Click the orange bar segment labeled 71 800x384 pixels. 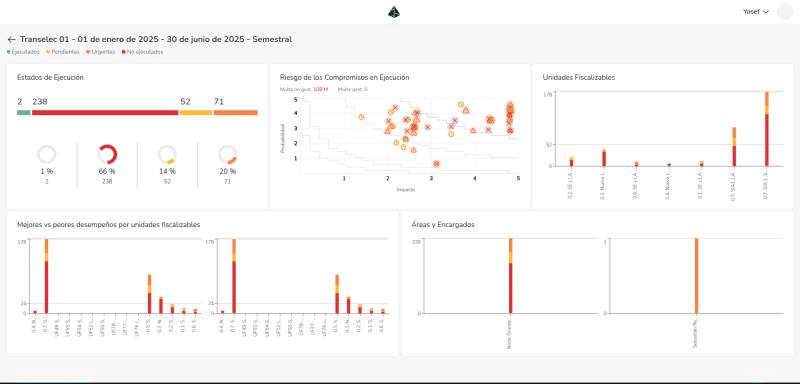coord(236,112)
